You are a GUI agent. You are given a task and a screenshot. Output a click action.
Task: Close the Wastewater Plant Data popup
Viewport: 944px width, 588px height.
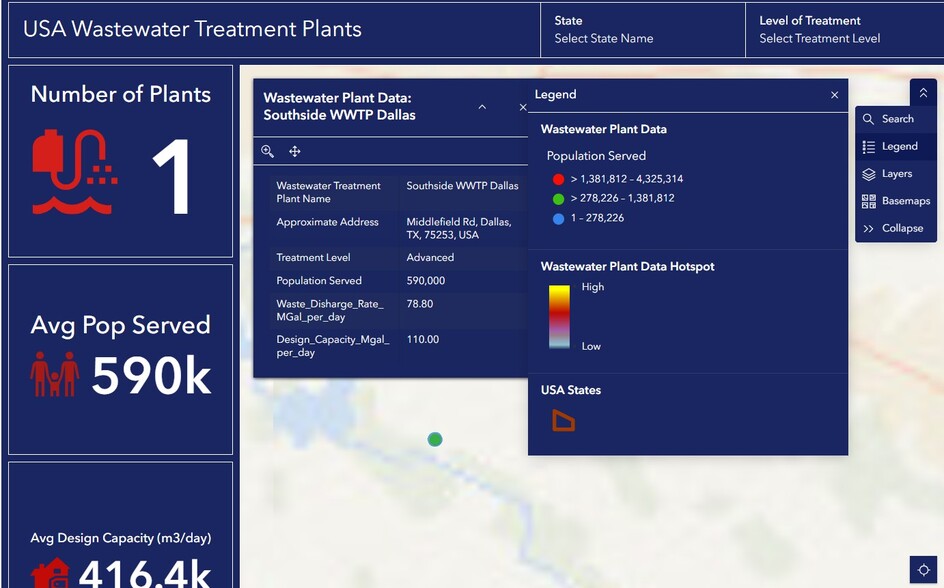pyautogui.click(x=522, y=107)
